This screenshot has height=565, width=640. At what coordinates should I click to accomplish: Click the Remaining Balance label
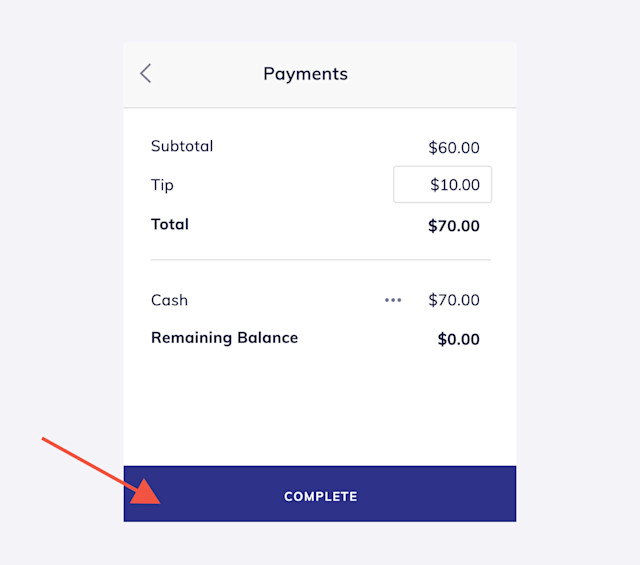click(224, 338)
